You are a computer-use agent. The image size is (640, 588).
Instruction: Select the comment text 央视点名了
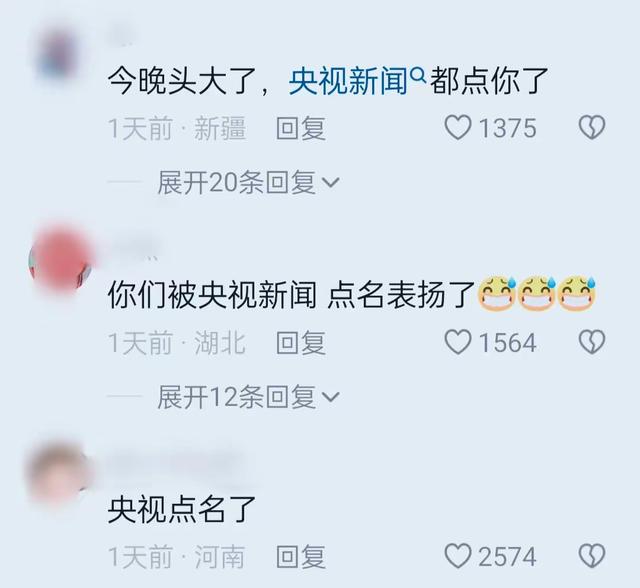click(182, 510)
